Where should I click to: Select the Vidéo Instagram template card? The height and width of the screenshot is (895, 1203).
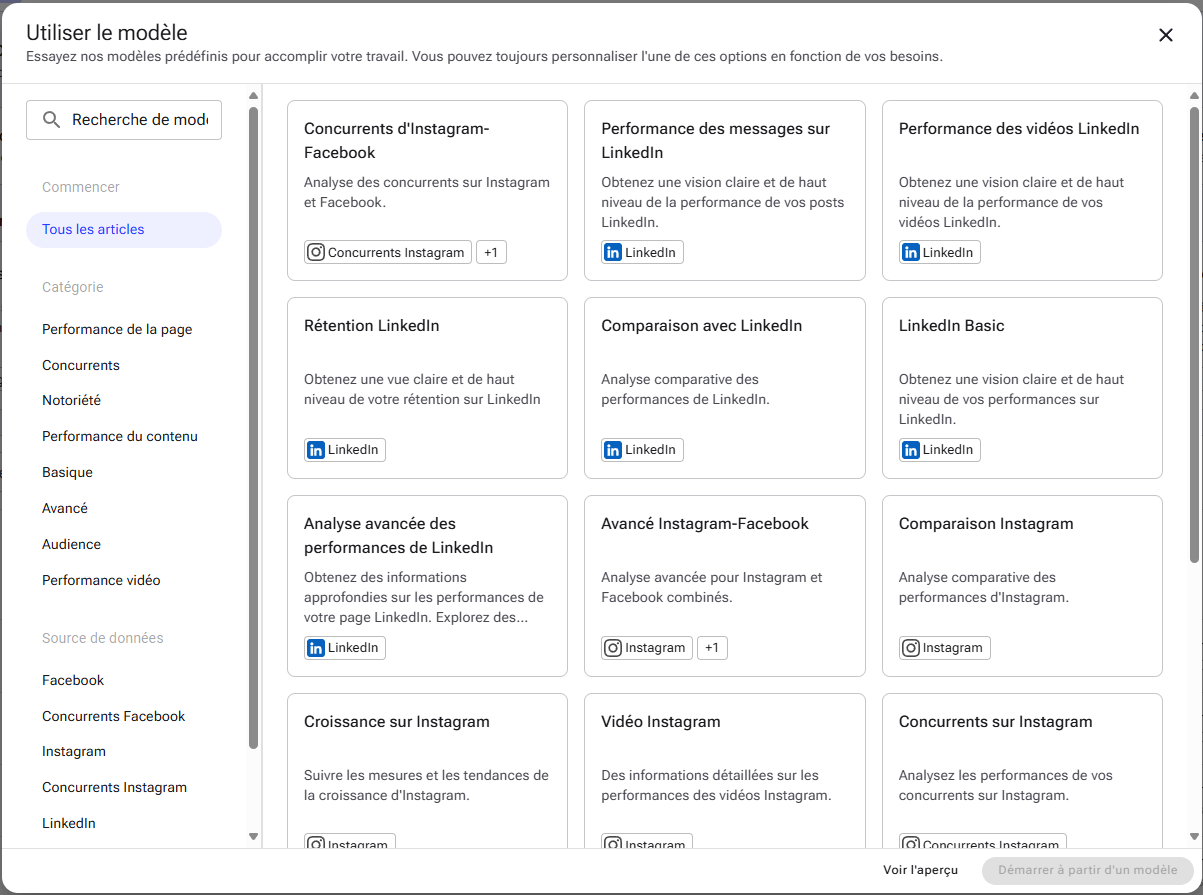pyautogui.click(x=725, y=770)
